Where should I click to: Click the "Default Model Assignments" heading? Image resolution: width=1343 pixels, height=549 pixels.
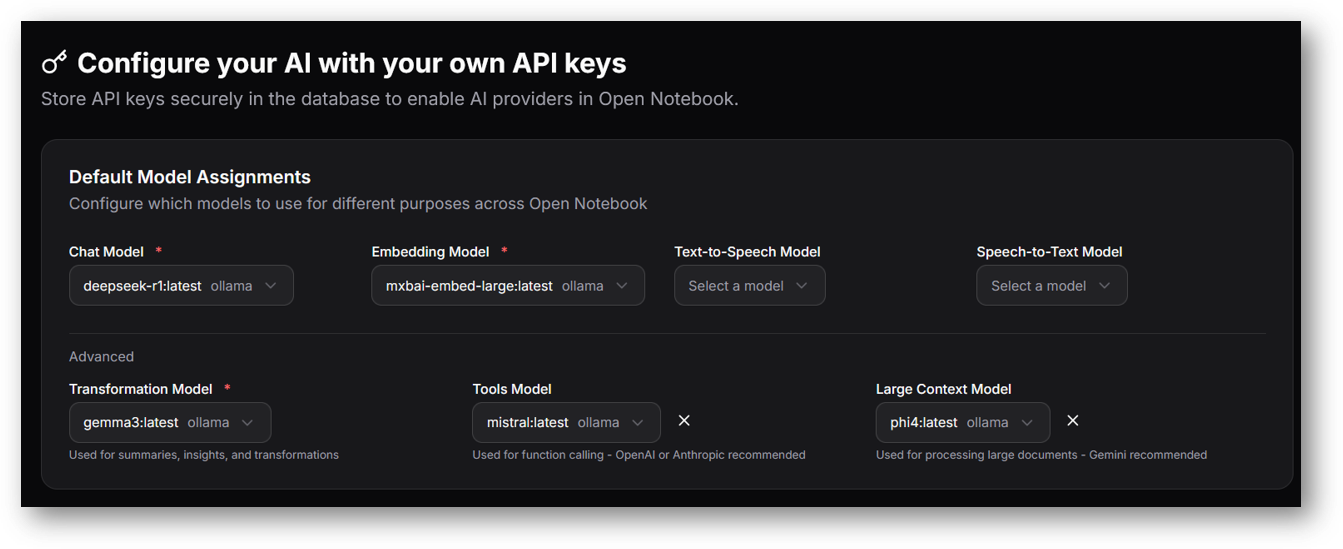pyautogui.click(x=190, y=177)
